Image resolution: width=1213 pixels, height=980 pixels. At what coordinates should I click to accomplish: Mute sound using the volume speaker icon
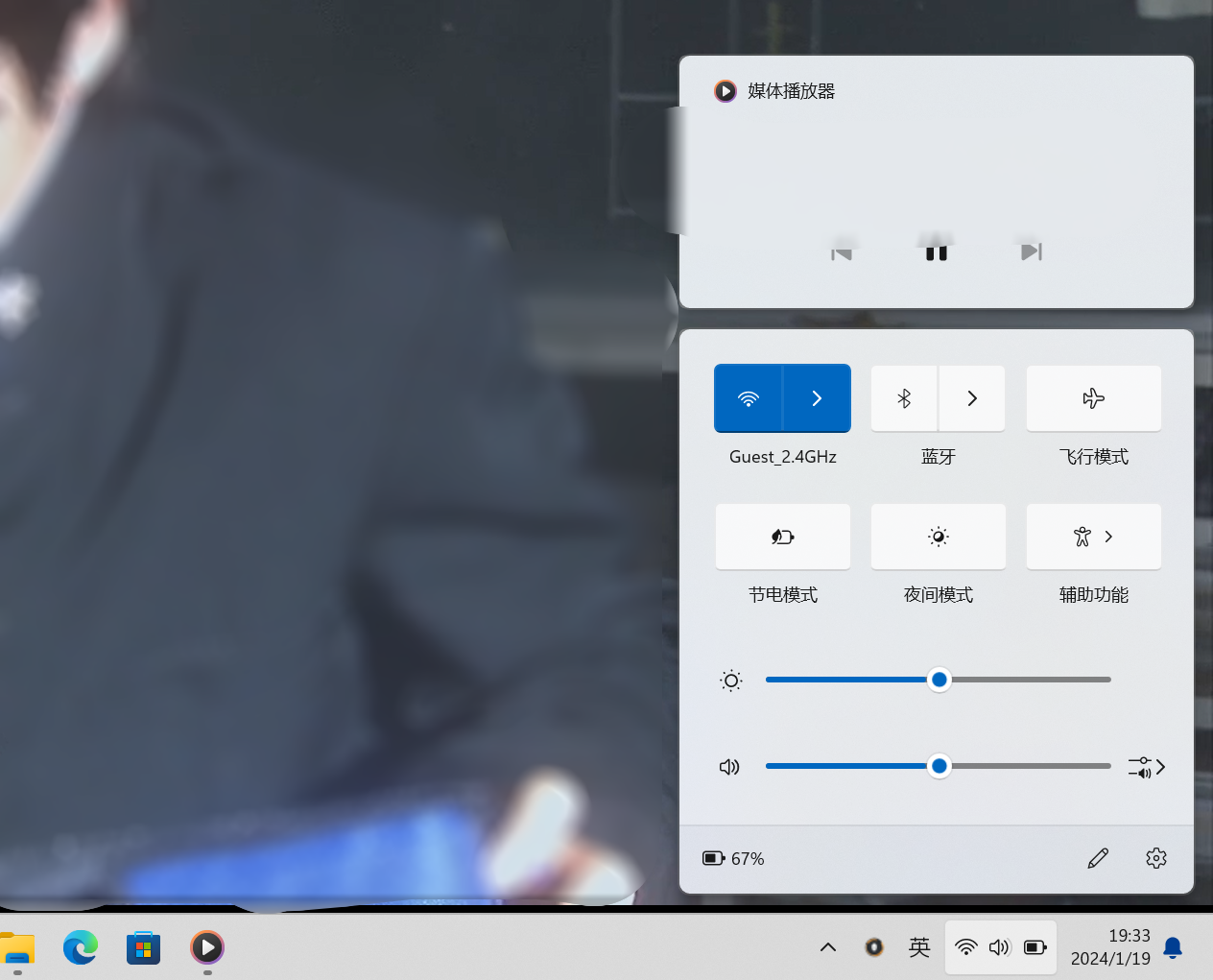[730, 767]
